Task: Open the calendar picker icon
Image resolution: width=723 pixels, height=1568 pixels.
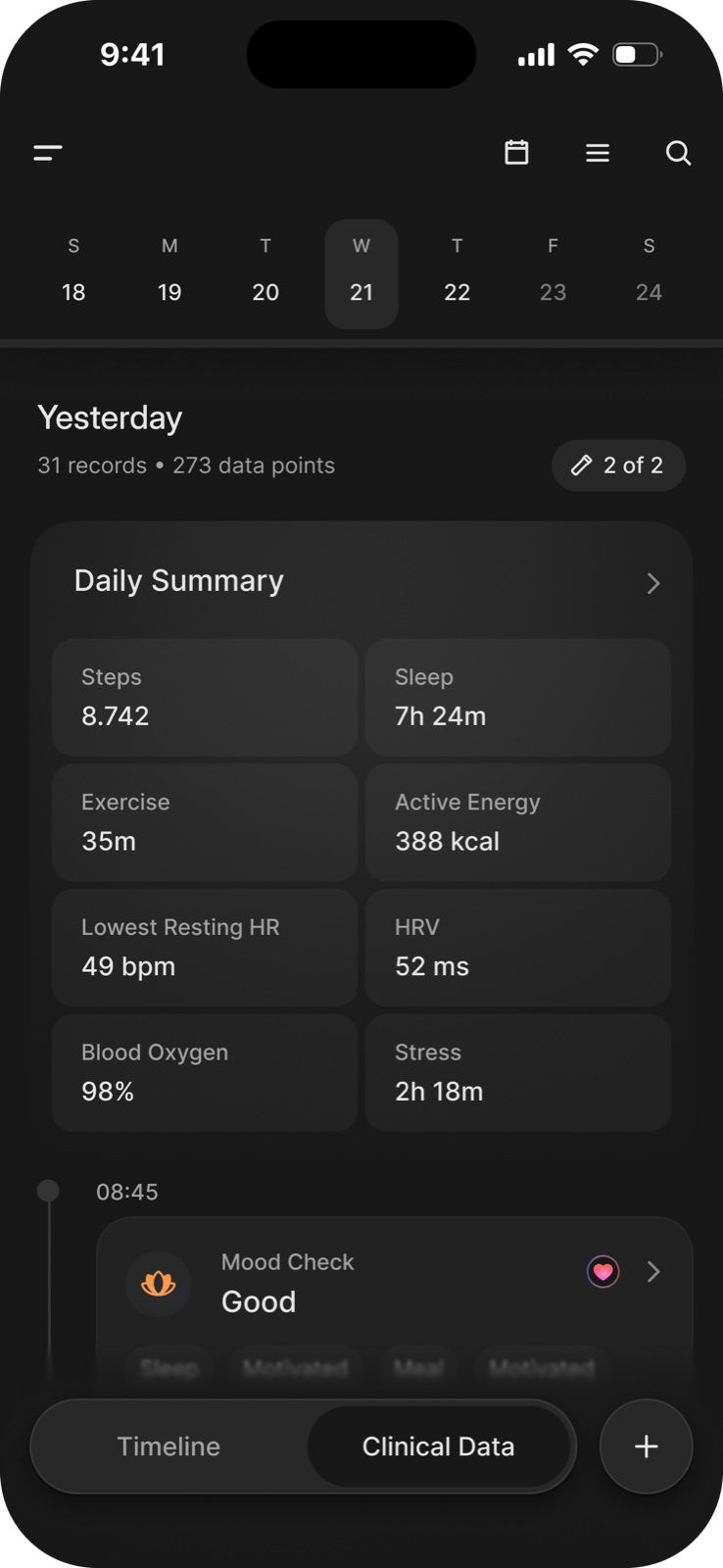Action: coord(516,153)
